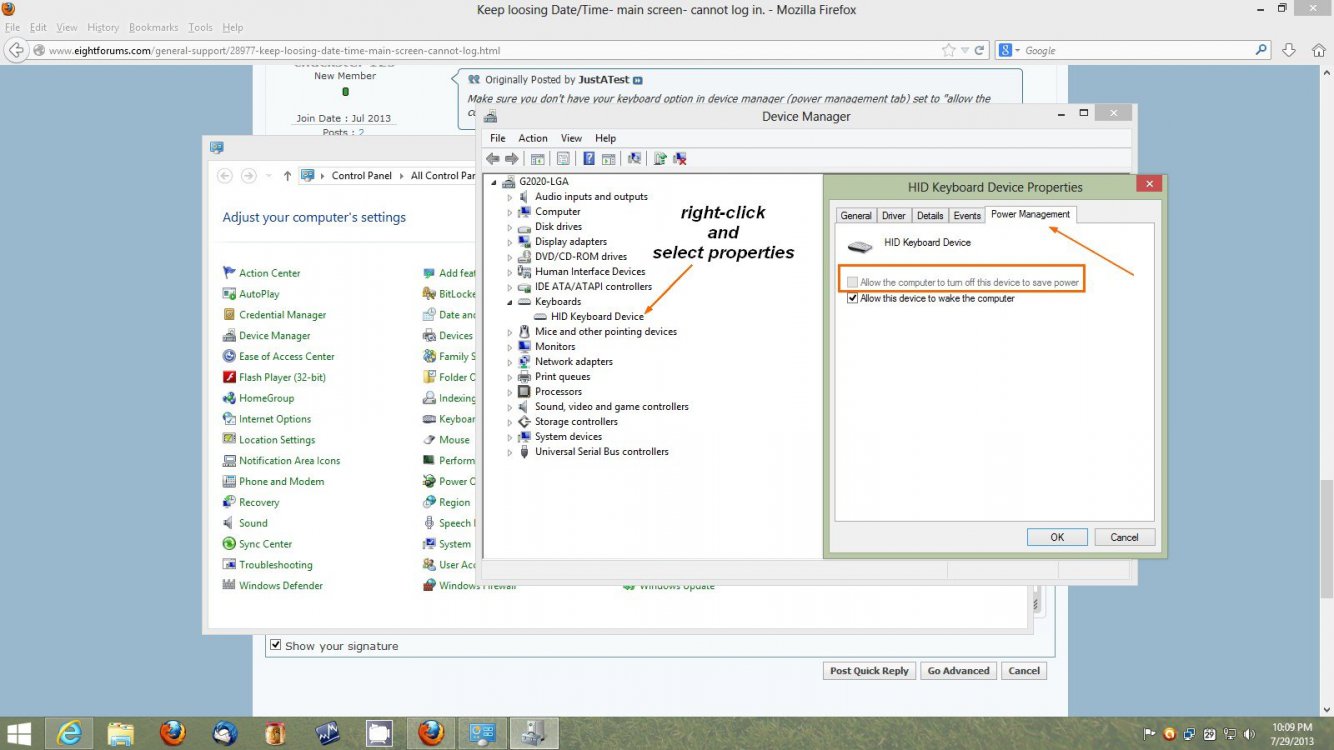The height and width of the screenshot is (750, 1334).
Task: Click Go Advanced button
Action: point(958,671)
